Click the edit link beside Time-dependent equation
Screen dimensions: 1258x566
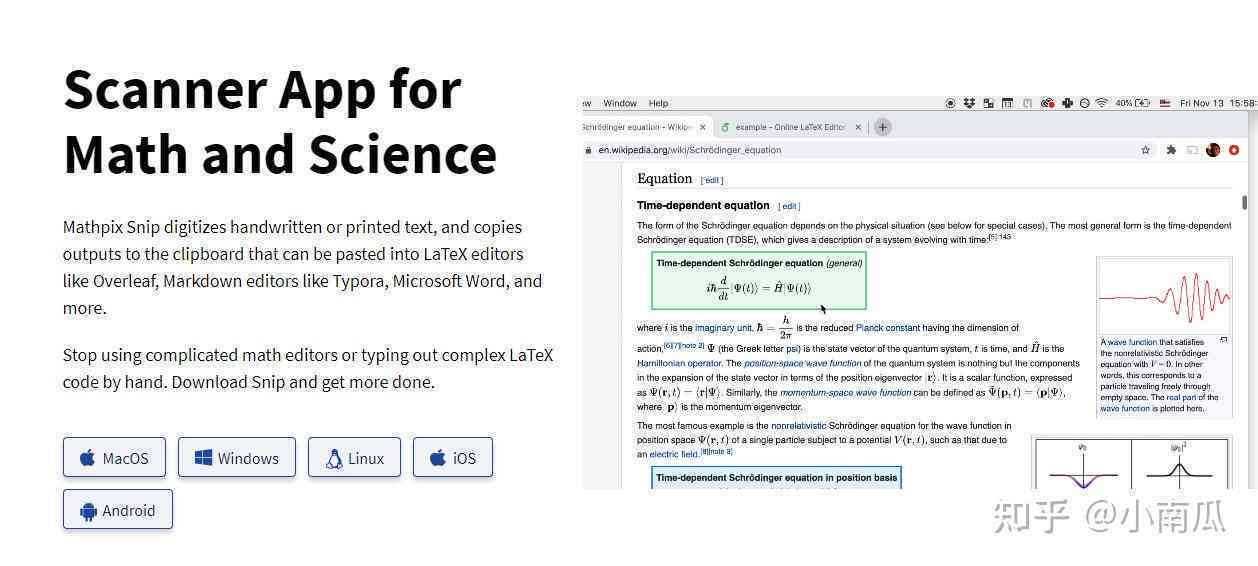pos(789,206)
